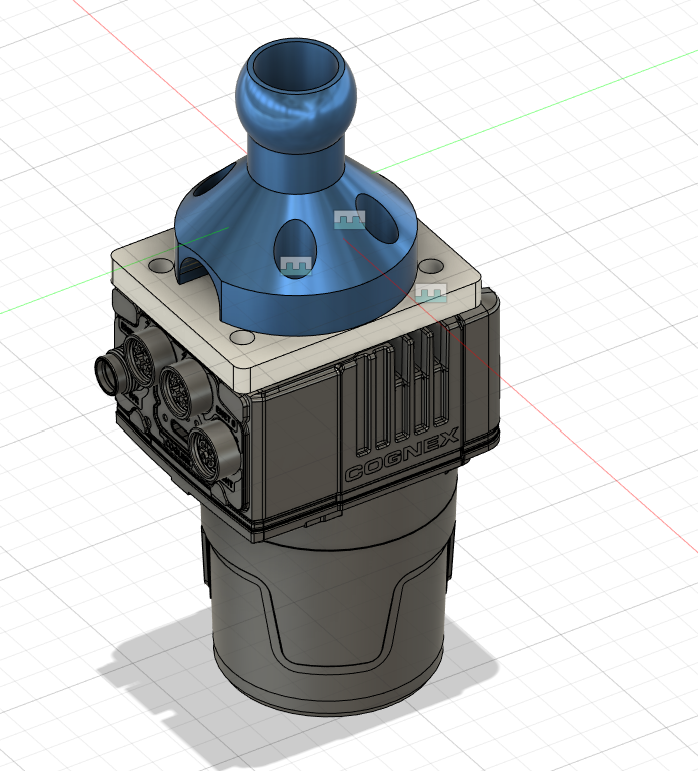
Task: Click the embossed COGNEX logo text
Action: (x=401, y=454)
